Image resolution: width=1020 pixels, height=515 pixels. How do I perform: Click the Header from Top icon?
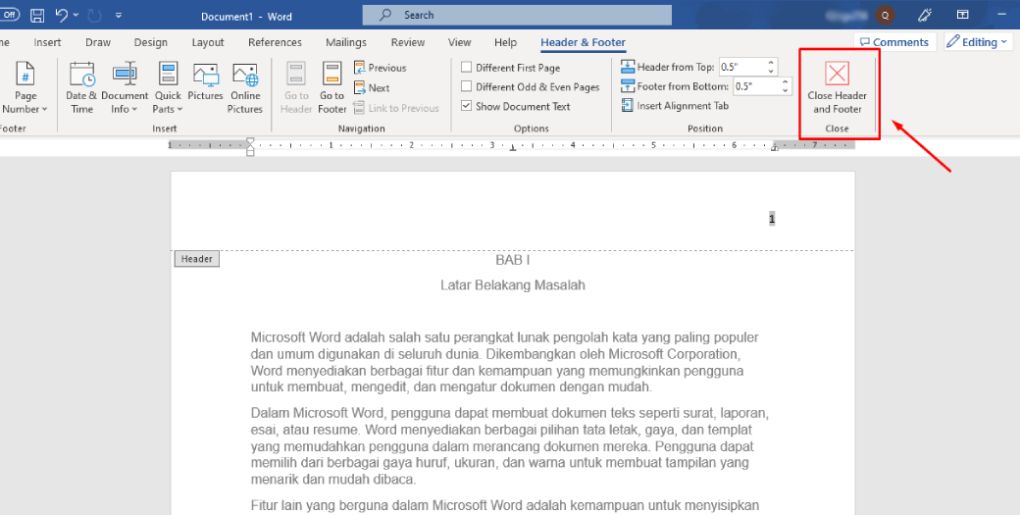click(x=628, y=67)
